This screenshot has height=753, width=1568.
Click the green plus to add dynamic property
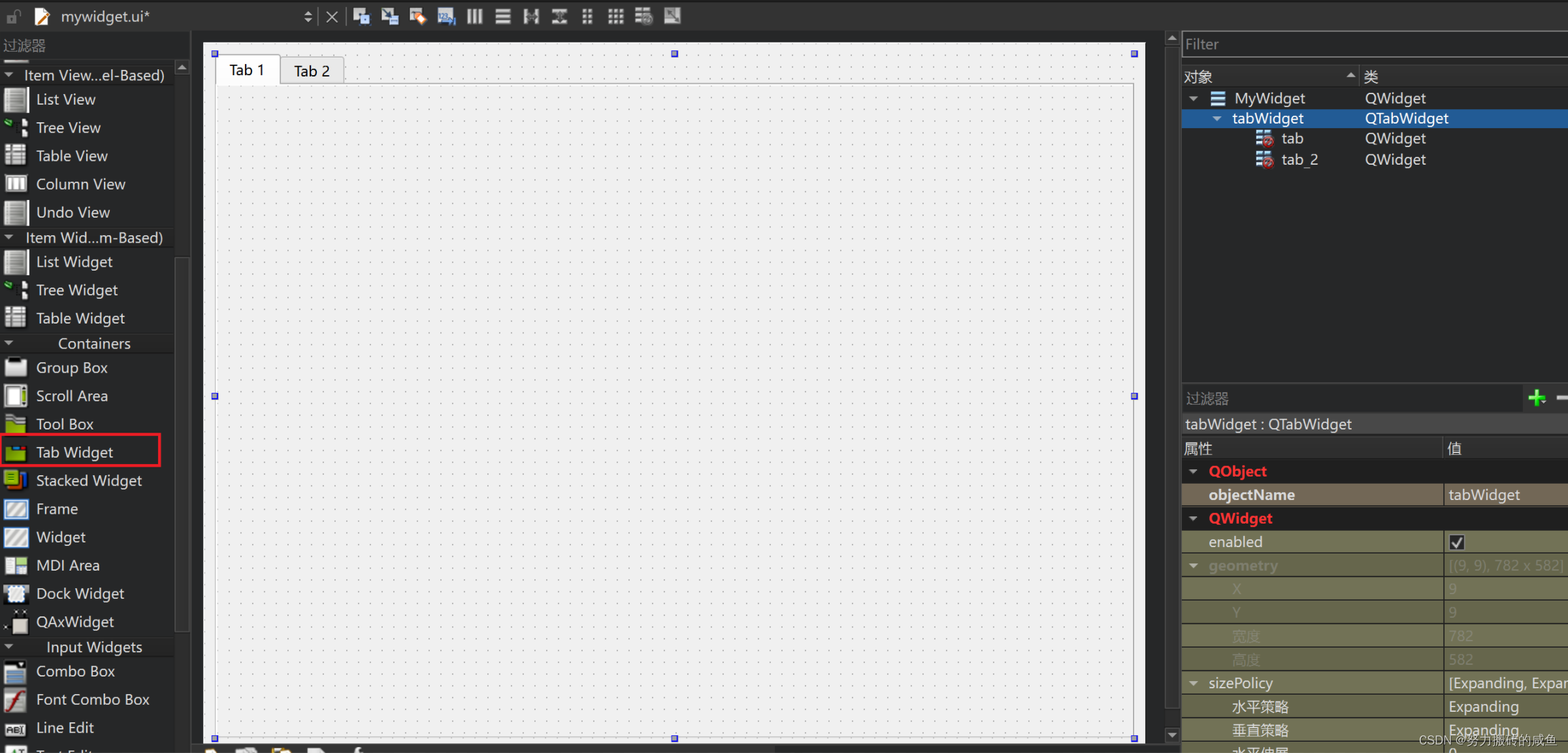pyautogui.click(x=1537, y=398)
